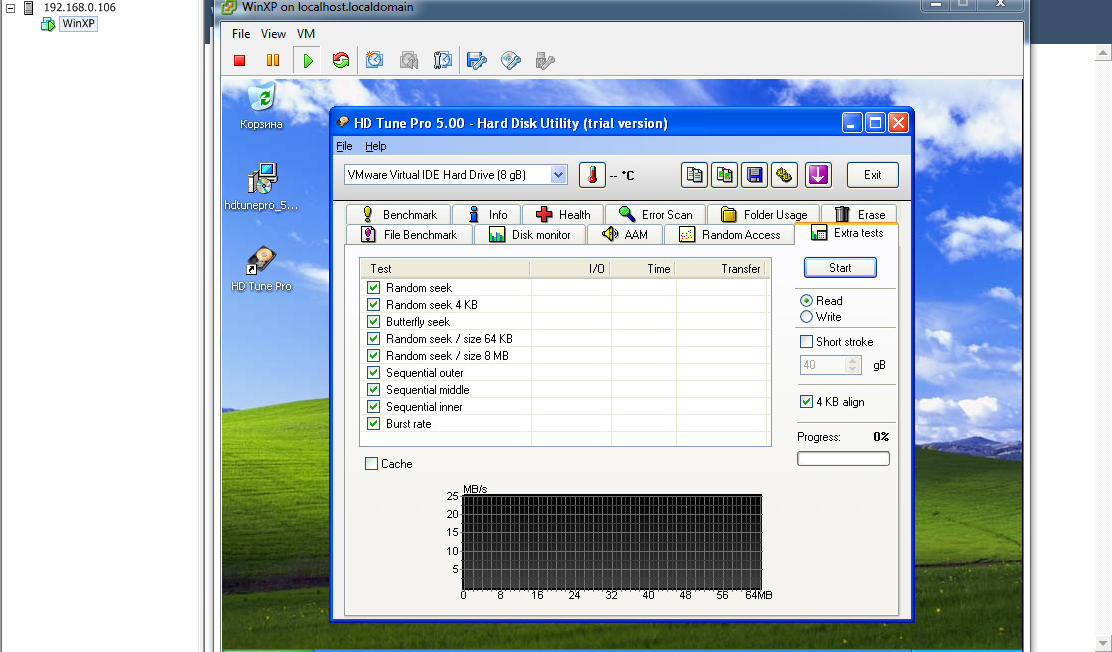Image resolution: width=1112 pixels, height=652 pixels.
Task: Stop the VM with red square button
Action: pyautogui.click(x=240, y=61)
